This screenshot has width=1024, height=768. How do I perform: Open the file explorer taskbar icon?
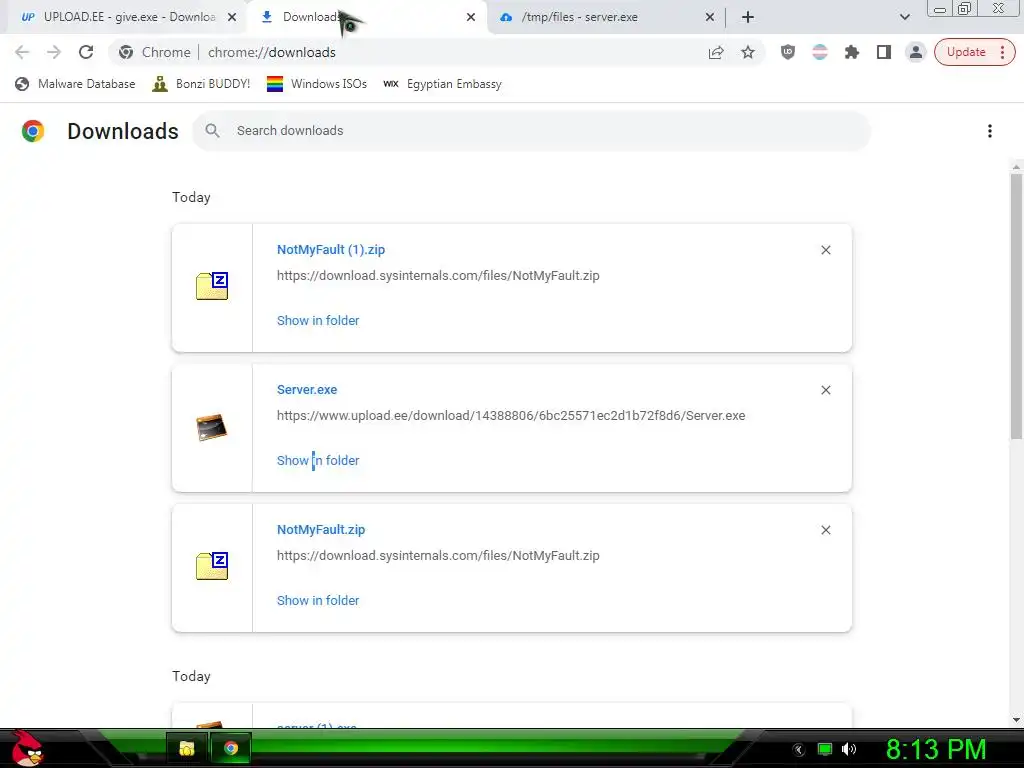(187, 748)
